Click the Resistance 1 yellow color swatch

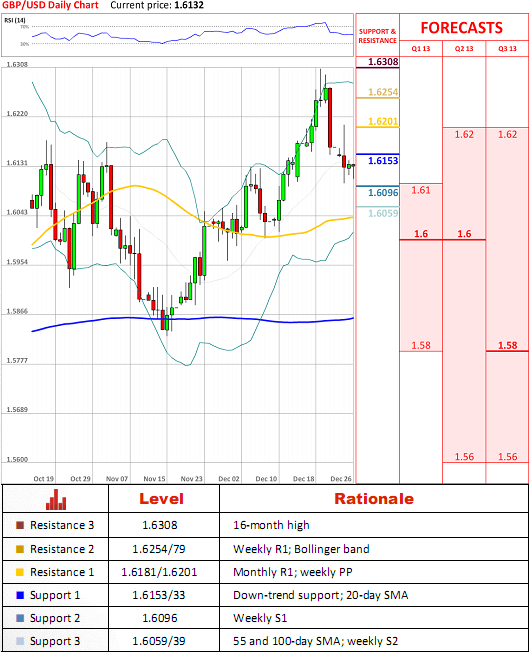[20, 572]
